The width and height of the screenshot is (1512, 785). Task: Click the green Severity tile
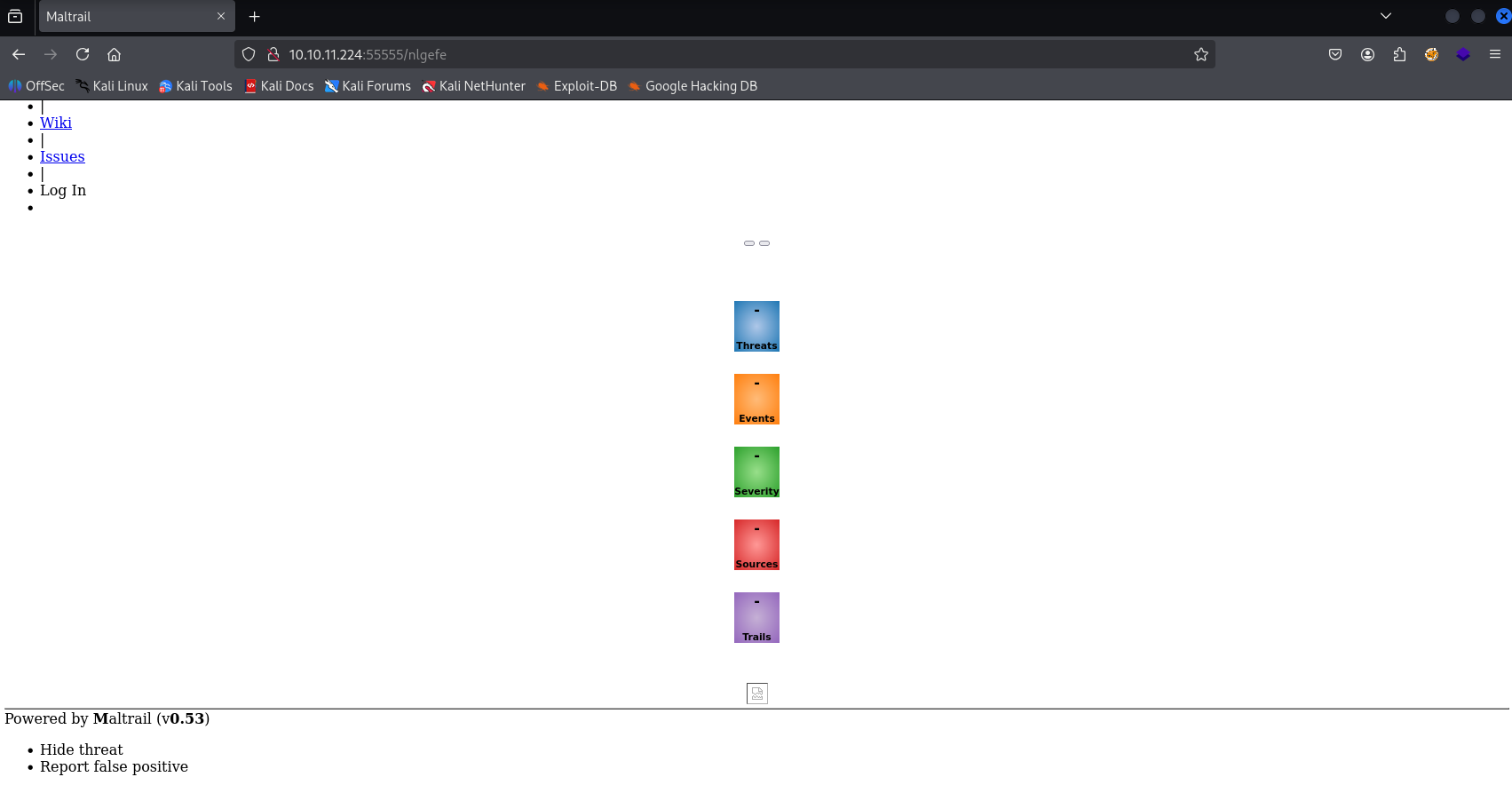[x=756, y=472]
